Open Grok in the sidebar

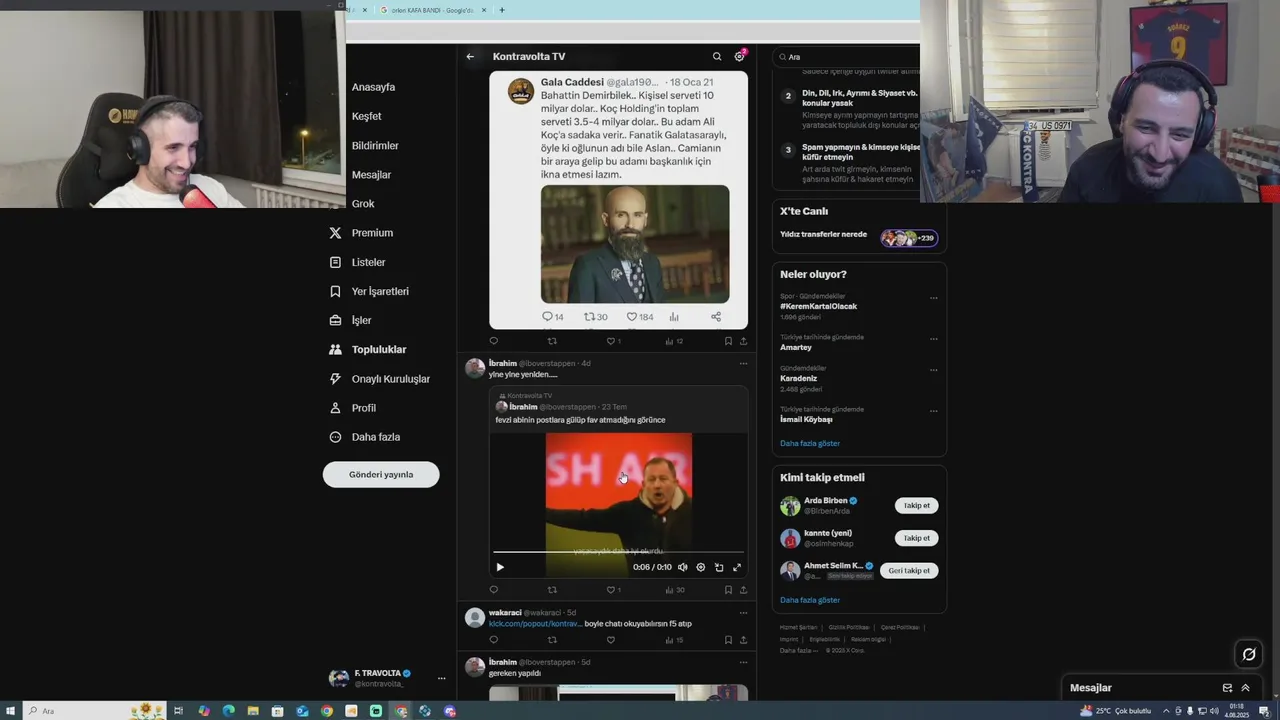pos(363,204)
